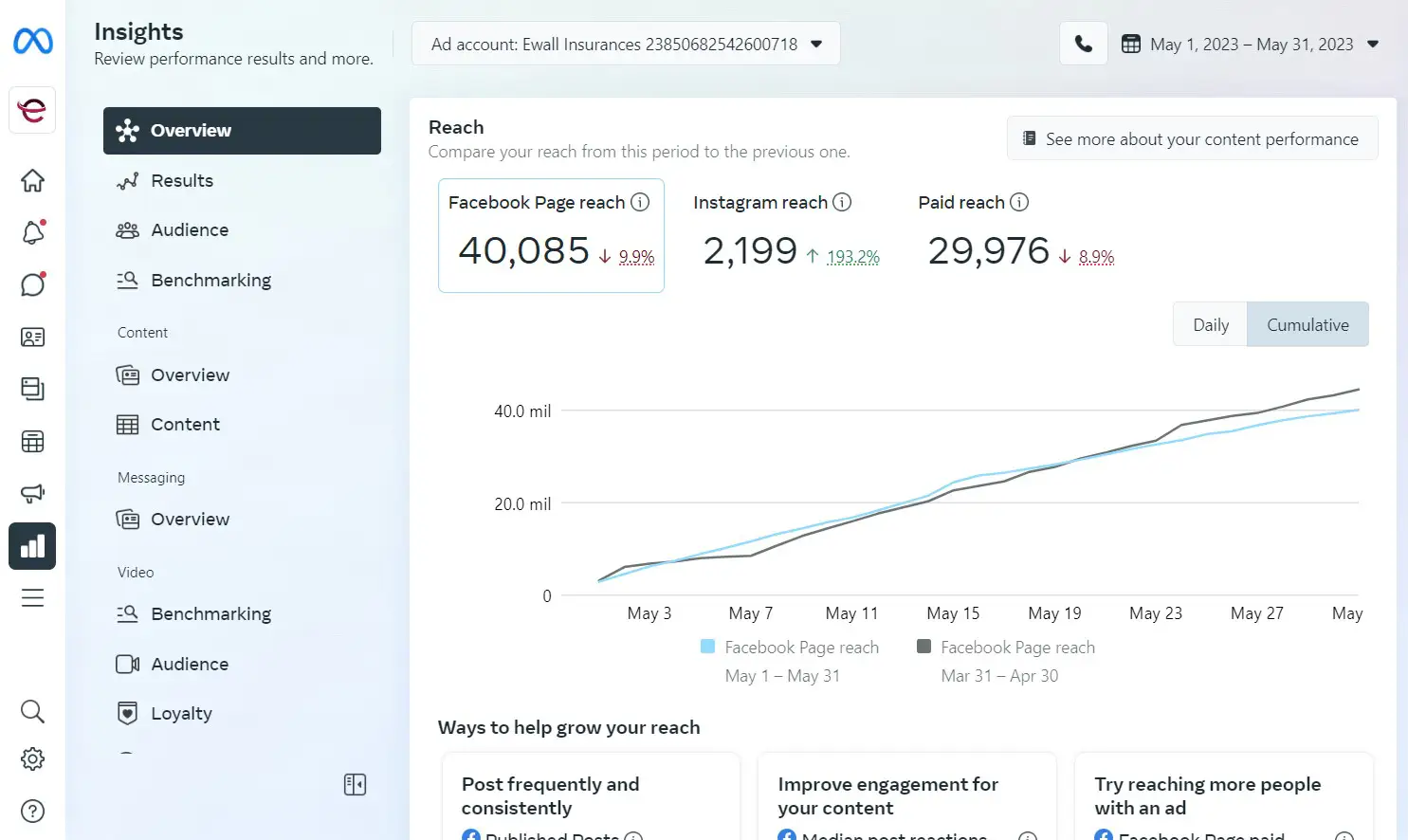Screen dimensions: 1408x840
Task: Click the phone call icon button
Action: (x=1083, y=44)
